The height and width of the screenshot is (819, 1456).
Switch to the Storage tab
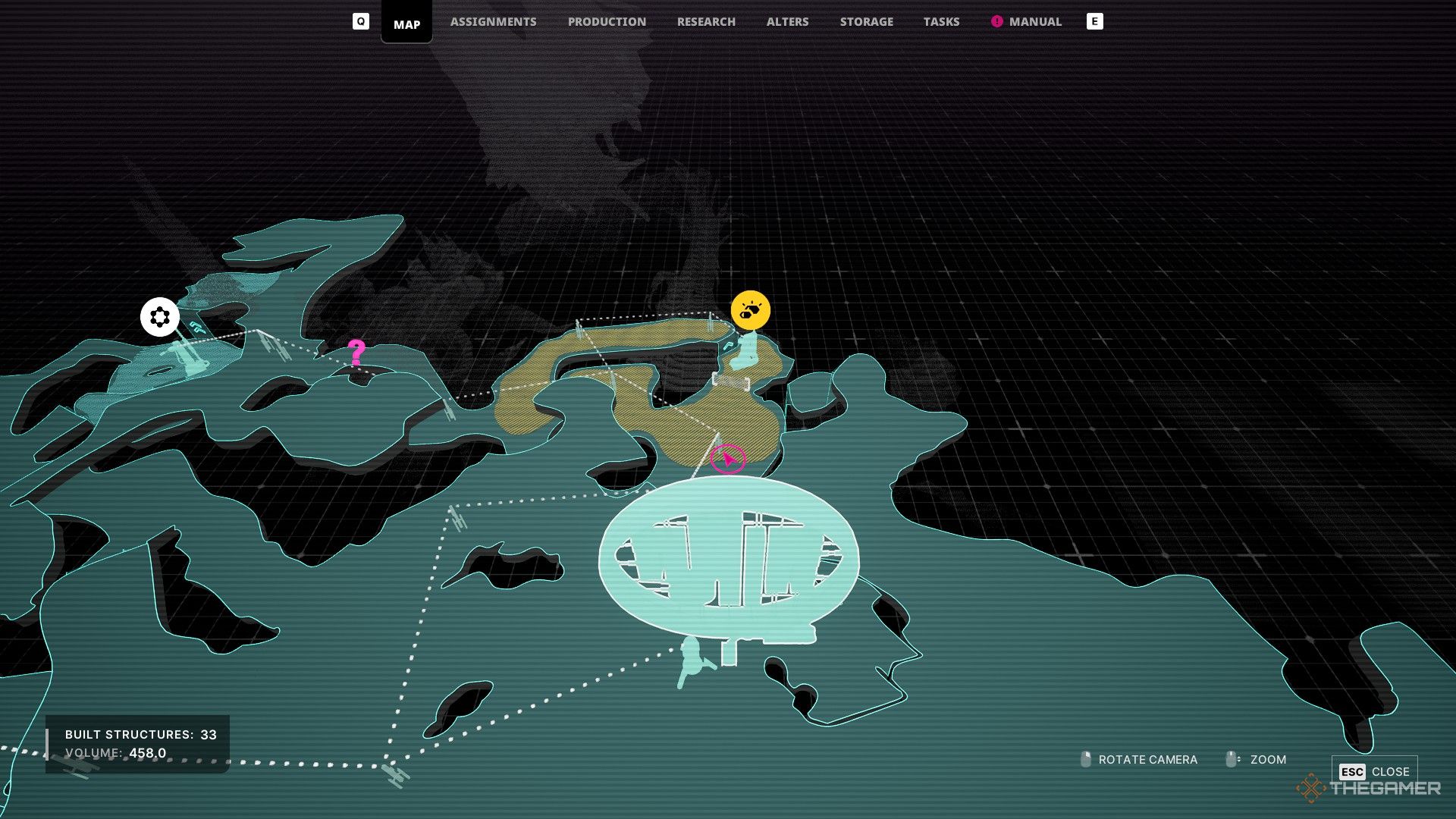(866, 22)
